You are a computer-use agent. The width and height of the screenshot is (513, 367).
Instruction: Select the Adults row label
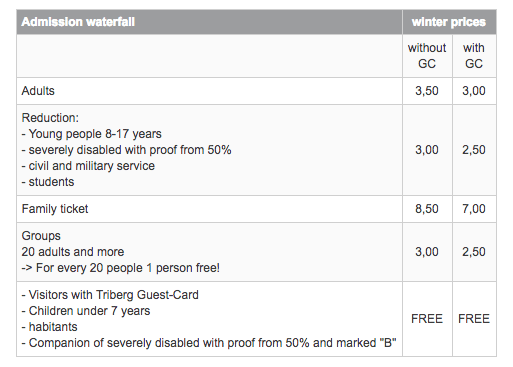(38, 91)
